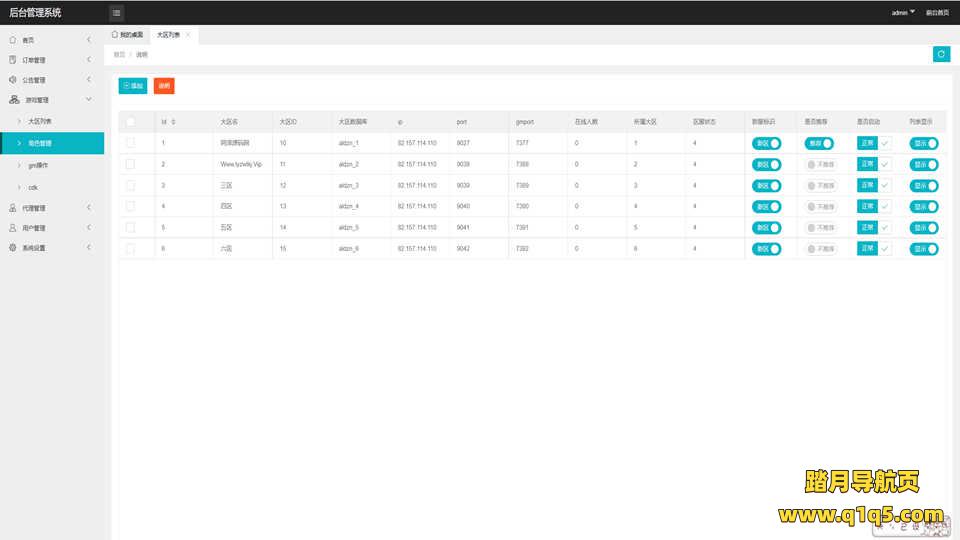Enable 是否推荐 toggle for row id 2
Screen dimensions: 960x540
coord(820,164)
